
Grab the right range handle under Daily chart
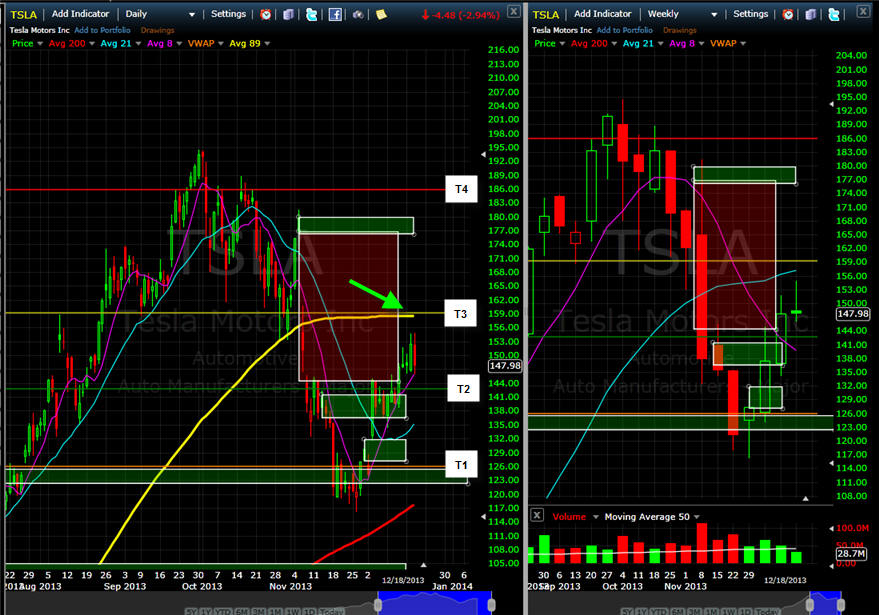click(x=492, y=604)
